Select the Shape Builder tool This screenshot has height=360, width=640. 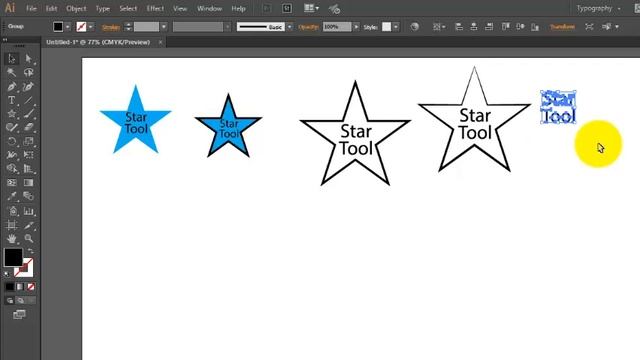pos(11,169)
